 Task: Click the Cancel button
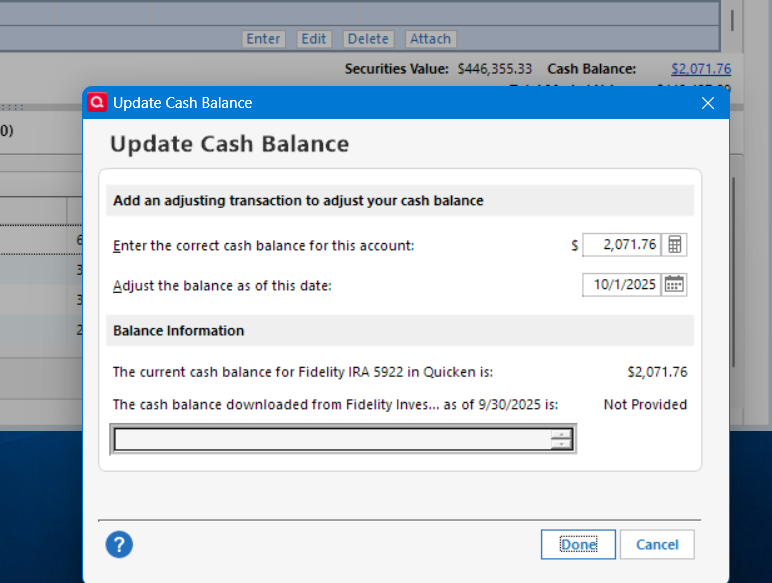point(657,545)
